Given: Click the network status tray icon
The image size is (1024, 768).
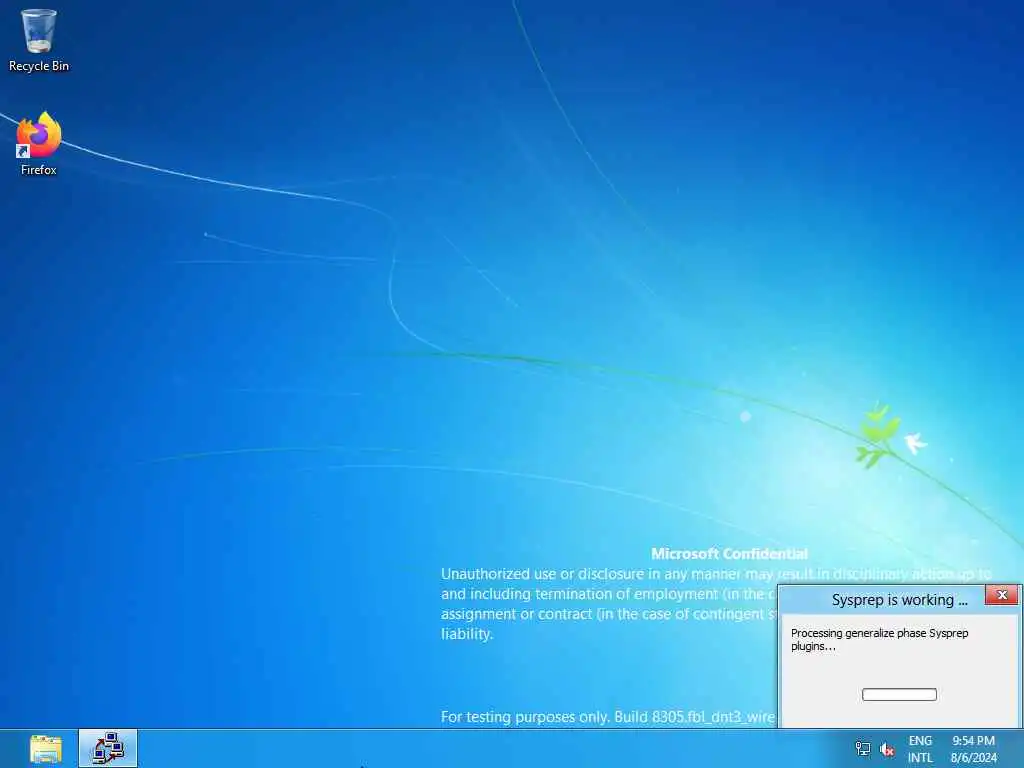Looking at the screenshot, I should tap(863, 749).
